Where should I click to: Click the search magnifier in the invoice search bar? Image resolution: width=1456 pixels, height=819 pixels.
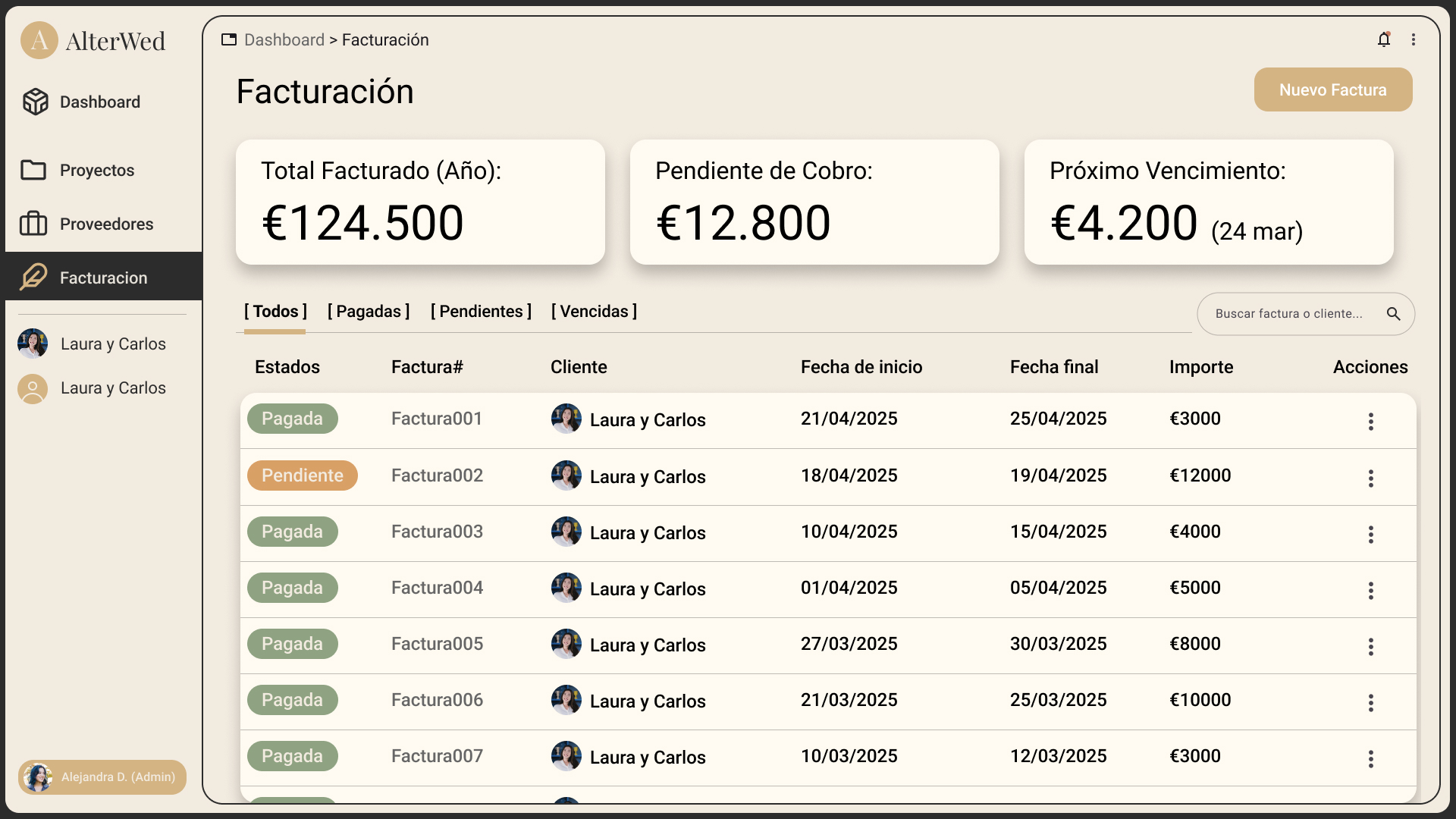1395,313
